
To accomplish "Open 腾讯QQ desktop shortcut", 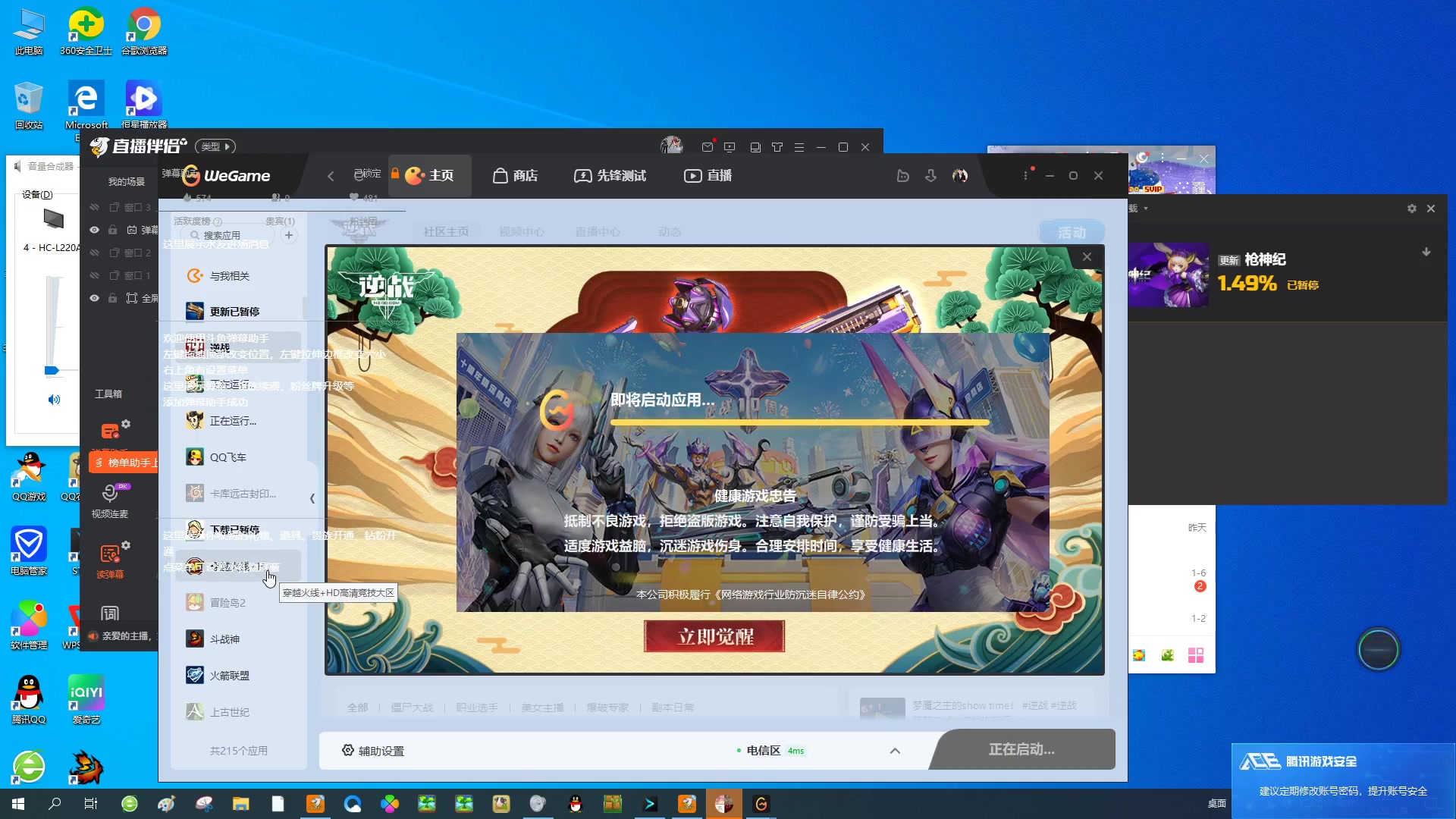I will click(29, 699).
